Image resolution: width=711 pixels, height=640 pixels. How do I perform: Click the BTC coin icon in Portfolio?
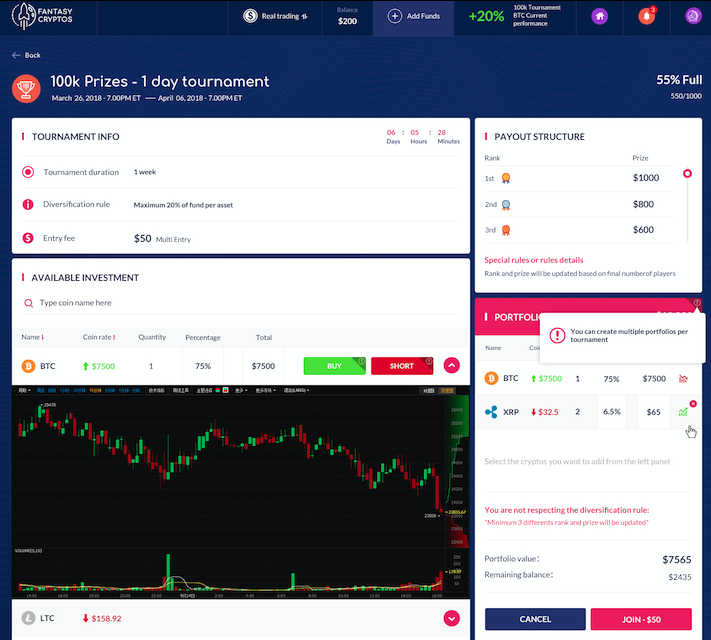pyautogui.click(x=491, y=378)
